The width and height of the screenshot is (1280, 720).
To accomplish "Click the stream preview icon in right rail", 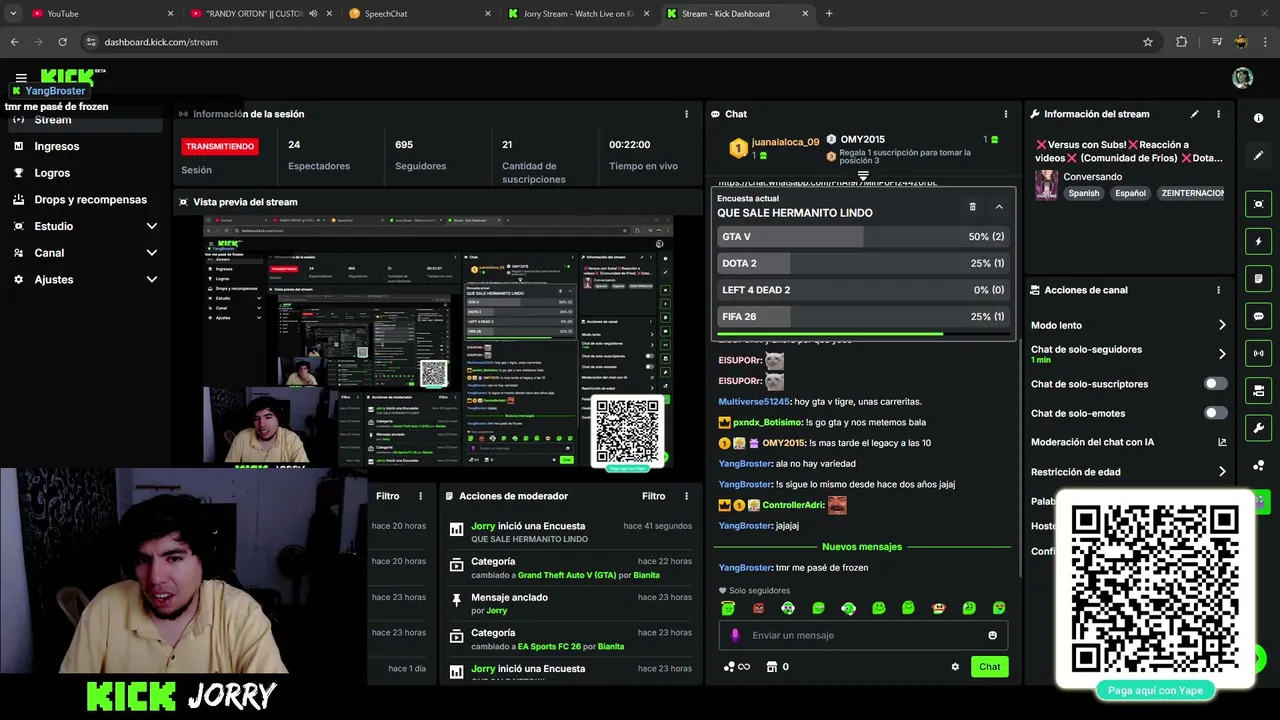I will point(1258,204).
